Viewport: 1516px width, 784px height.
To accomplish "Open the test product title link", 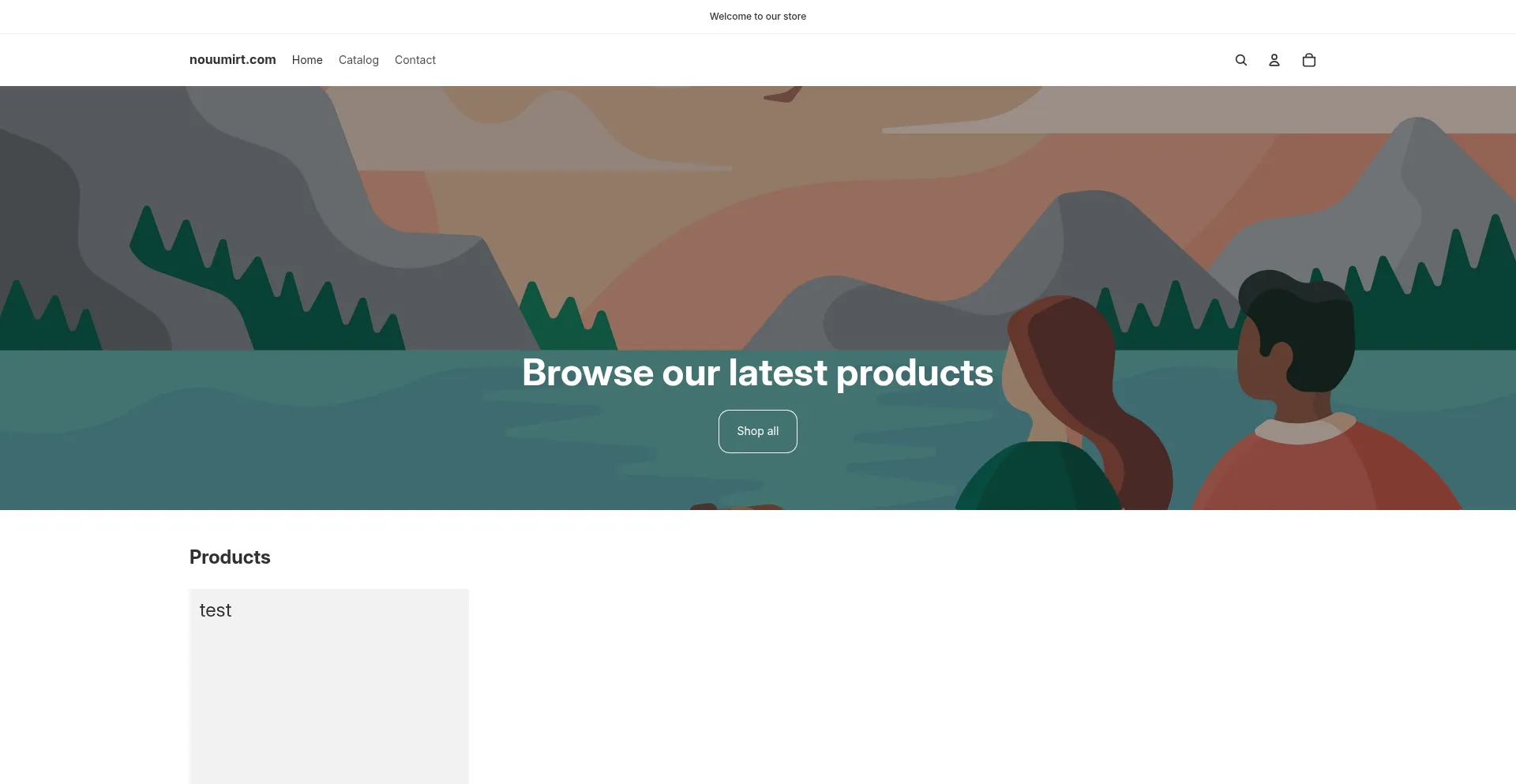I will click(215, 610).
